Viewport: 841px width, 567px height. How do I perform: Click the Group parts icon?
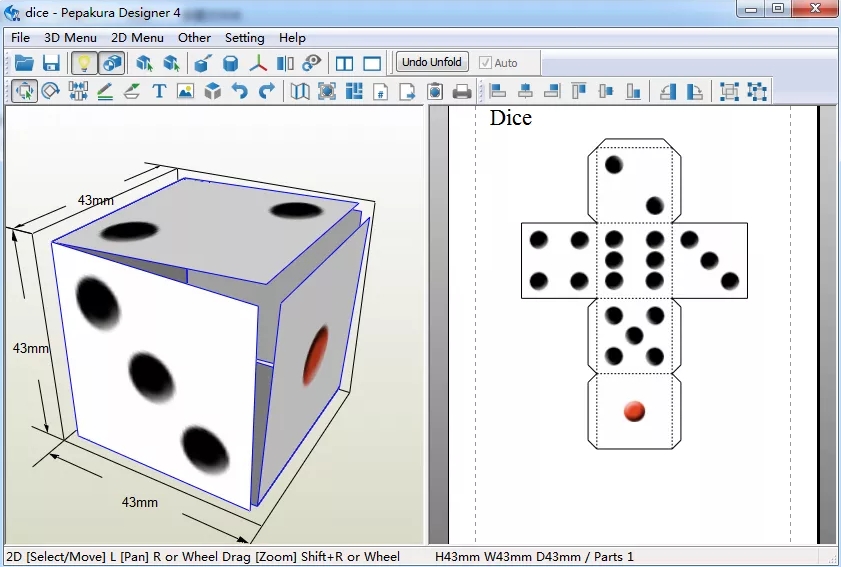[x=729, y=91]
